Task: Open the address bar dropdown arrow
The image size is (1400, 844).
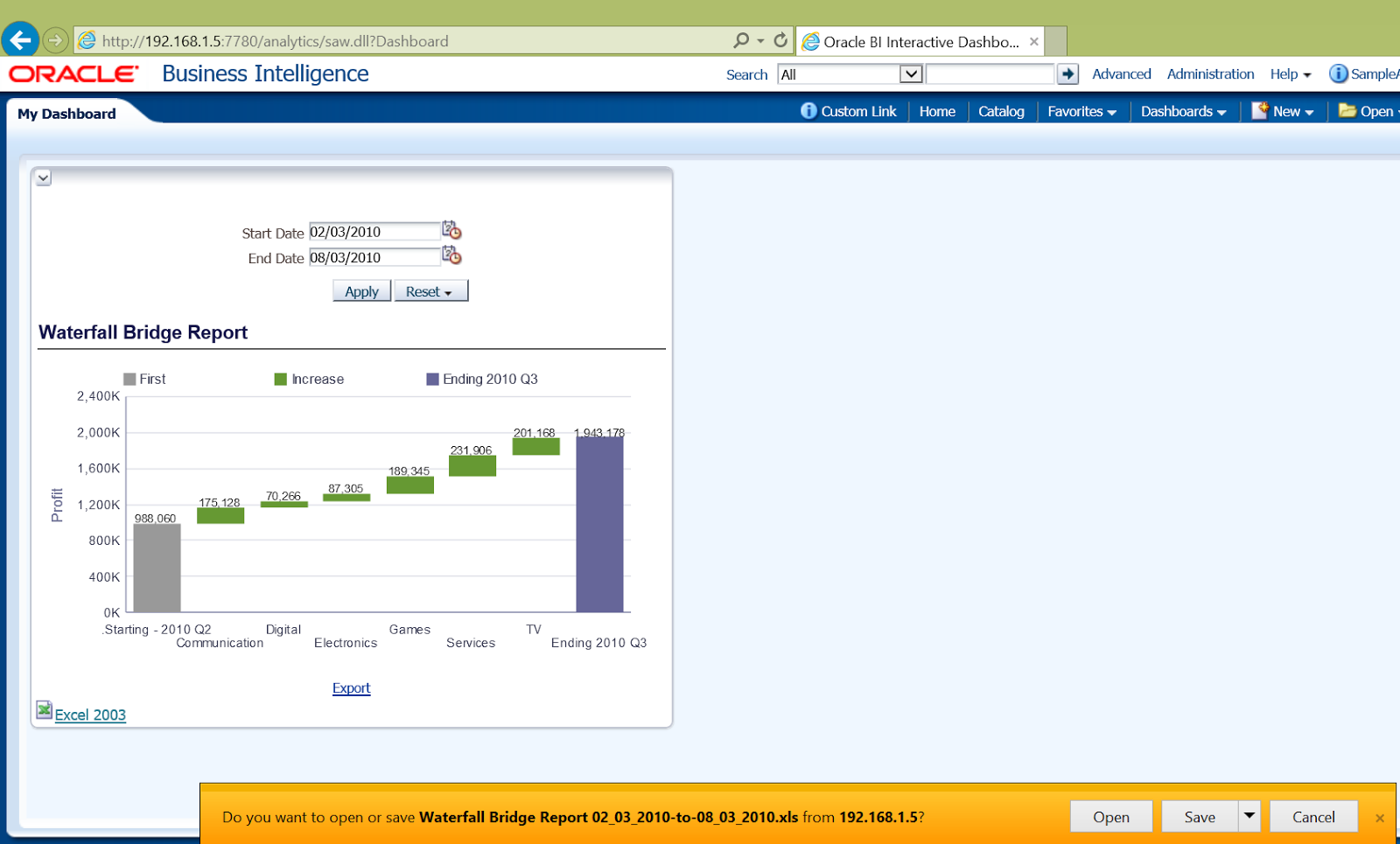Action: pyautogui.click(x=760, y=41)
